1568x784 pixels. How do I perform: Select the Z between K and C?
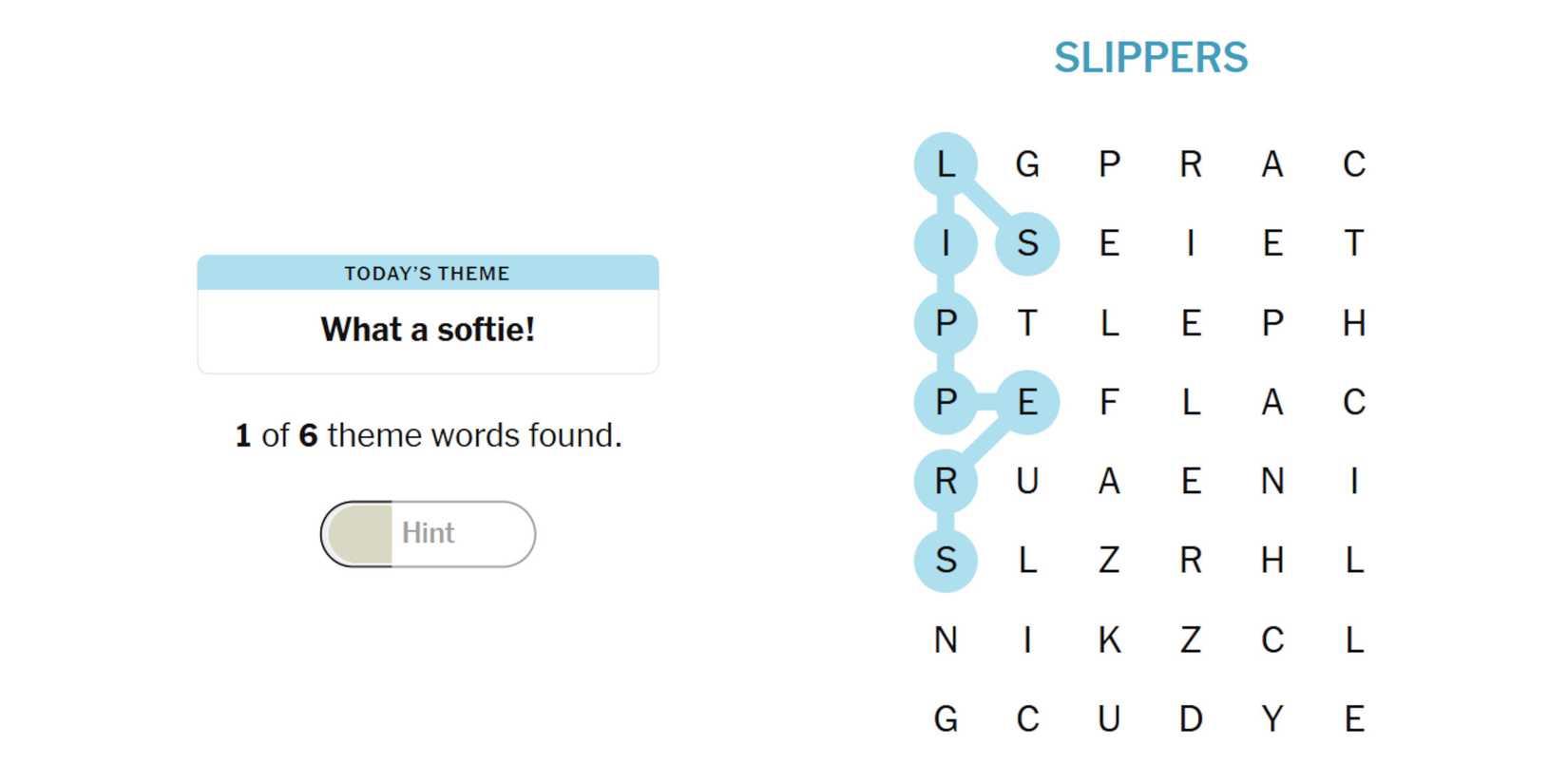[1191, 641]
